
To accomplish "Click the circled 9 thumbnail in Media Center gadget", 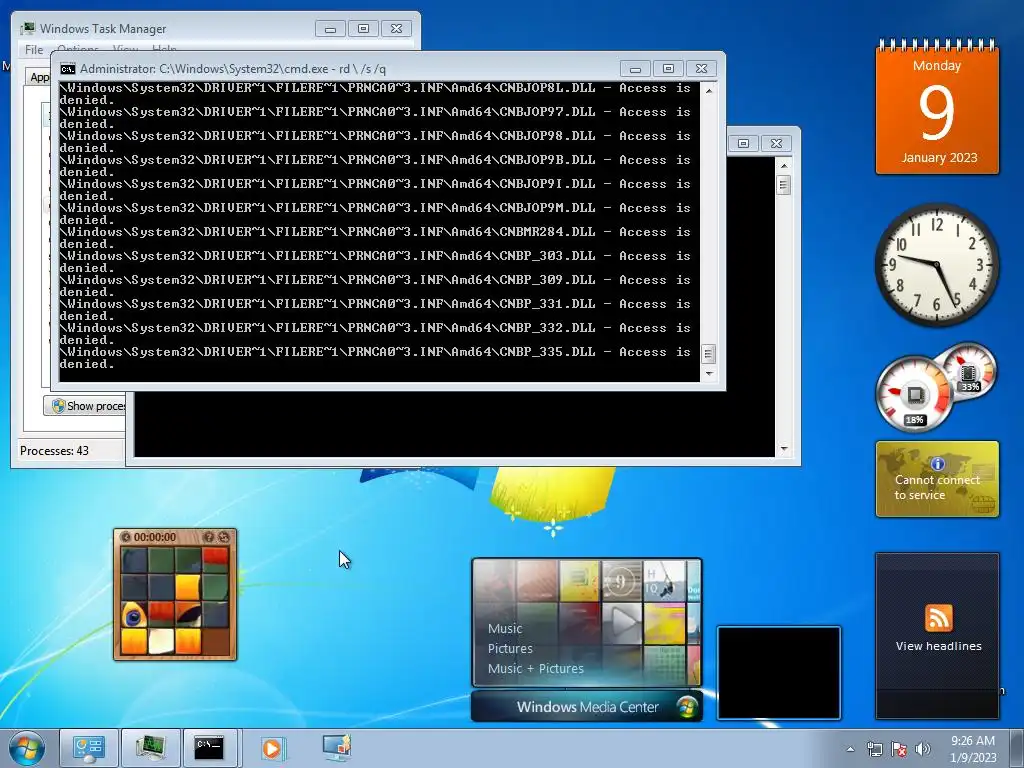I will [620, 581].
